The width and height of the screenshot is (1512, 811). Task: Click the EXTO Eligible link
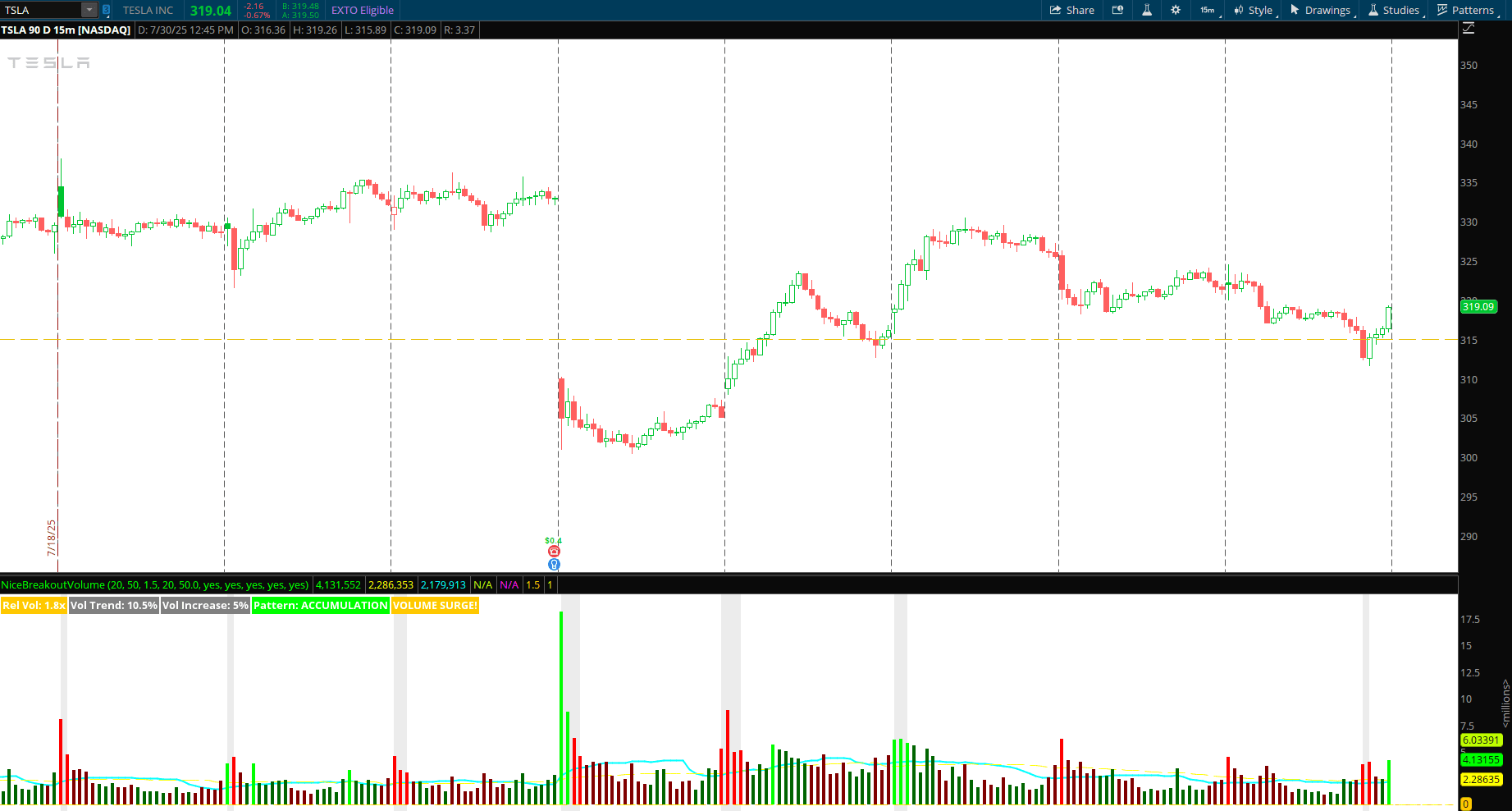pos(362,10)
